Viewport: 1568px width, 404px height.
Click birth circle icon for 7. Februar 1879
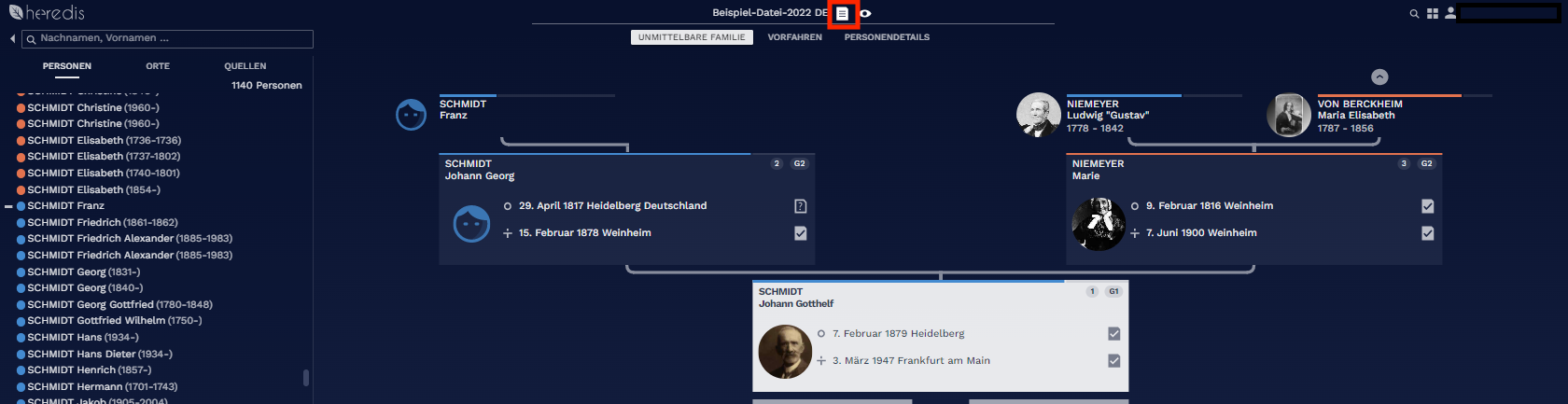pyautogui.click(x=820, y=334)
